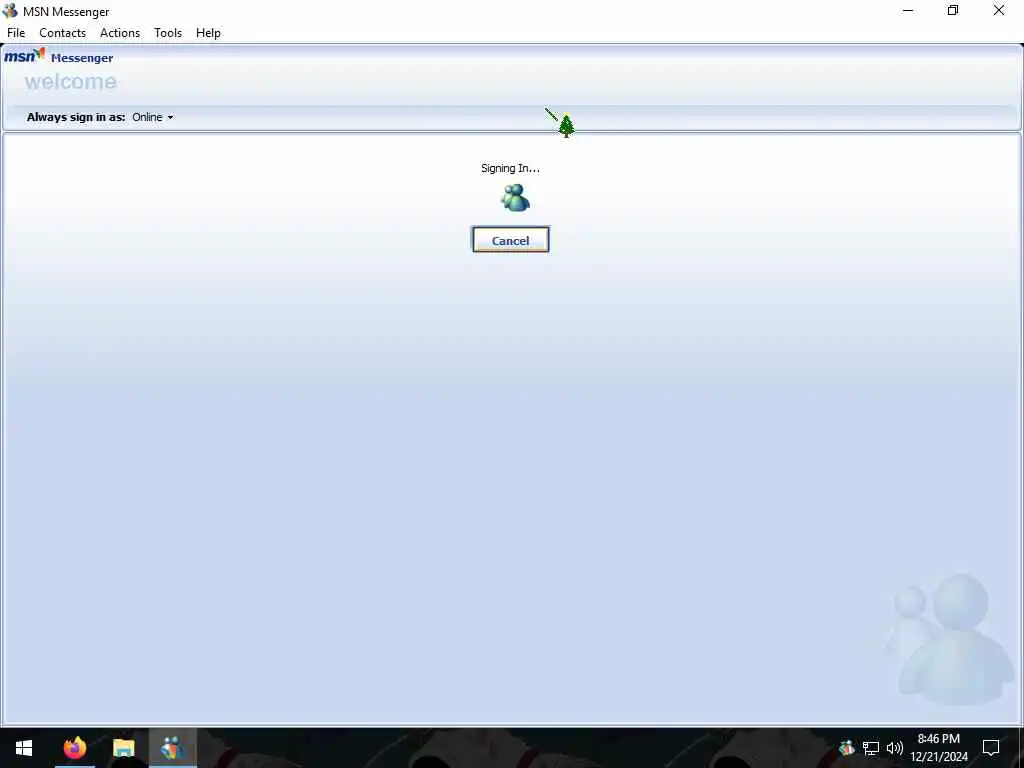
Task: Launch Firefox from the taskbar
Action: pyautogui.click(x=75, y=748)
